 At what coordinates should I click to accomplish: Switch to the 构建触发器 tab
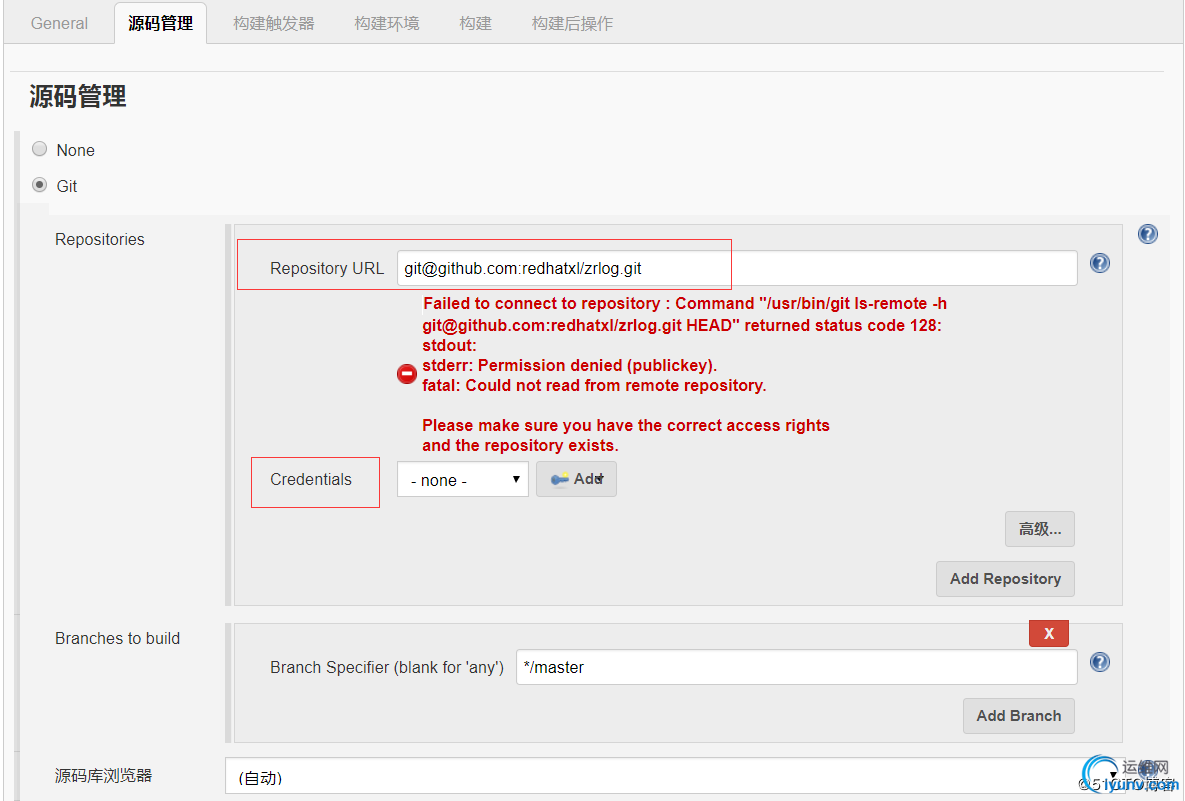(274, 23)
